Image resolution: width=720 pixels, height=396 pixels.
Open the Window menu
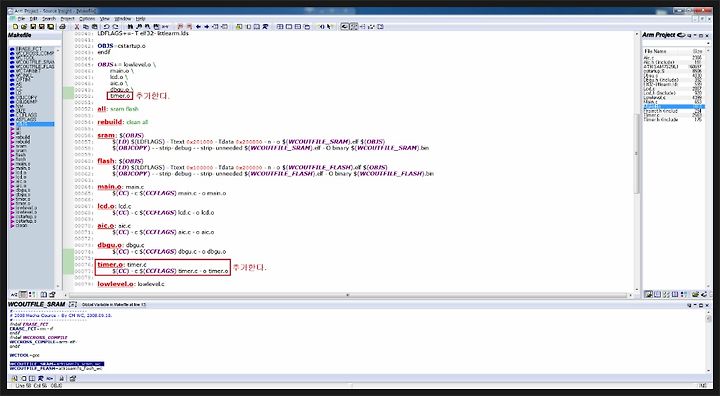pyautogui.click(x=123, y=19)
